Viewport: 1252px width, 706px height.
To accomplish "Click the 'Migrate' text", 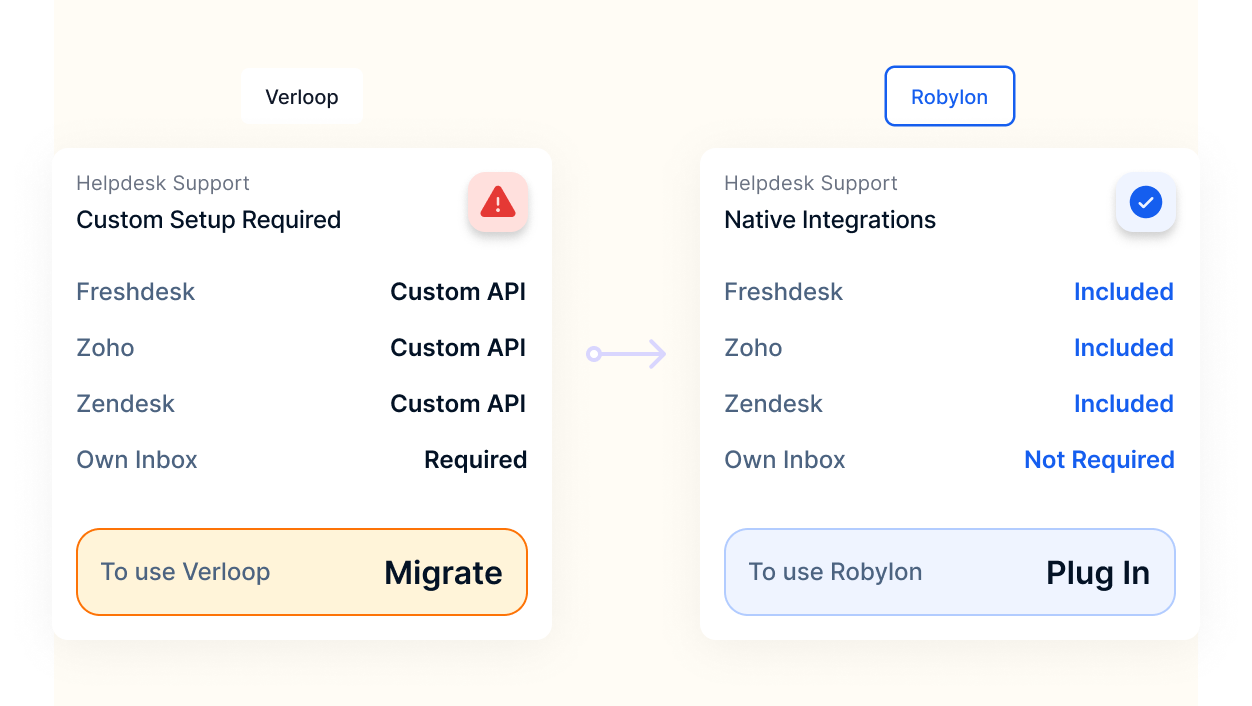I will (444, 573).
